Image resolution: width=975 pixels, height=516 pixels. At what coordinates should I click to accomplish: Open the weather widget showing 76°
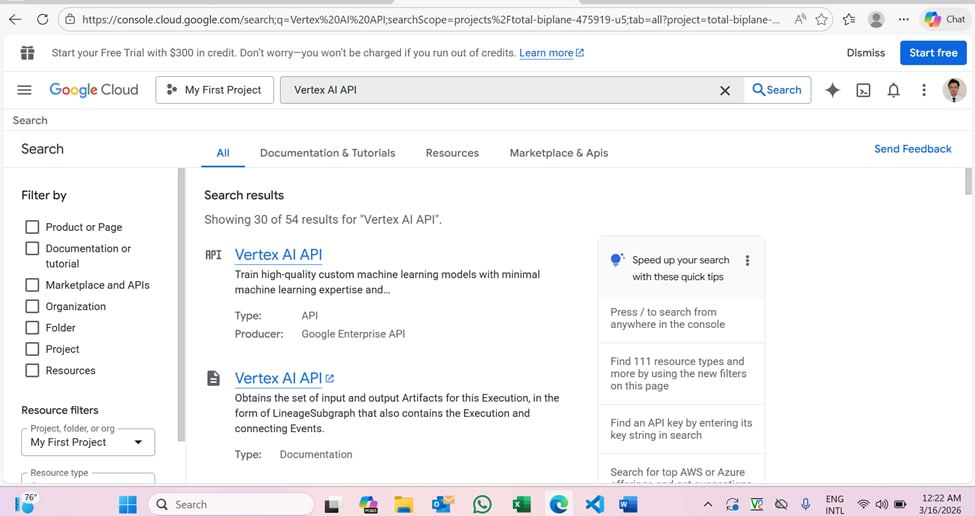click(25, 504)
